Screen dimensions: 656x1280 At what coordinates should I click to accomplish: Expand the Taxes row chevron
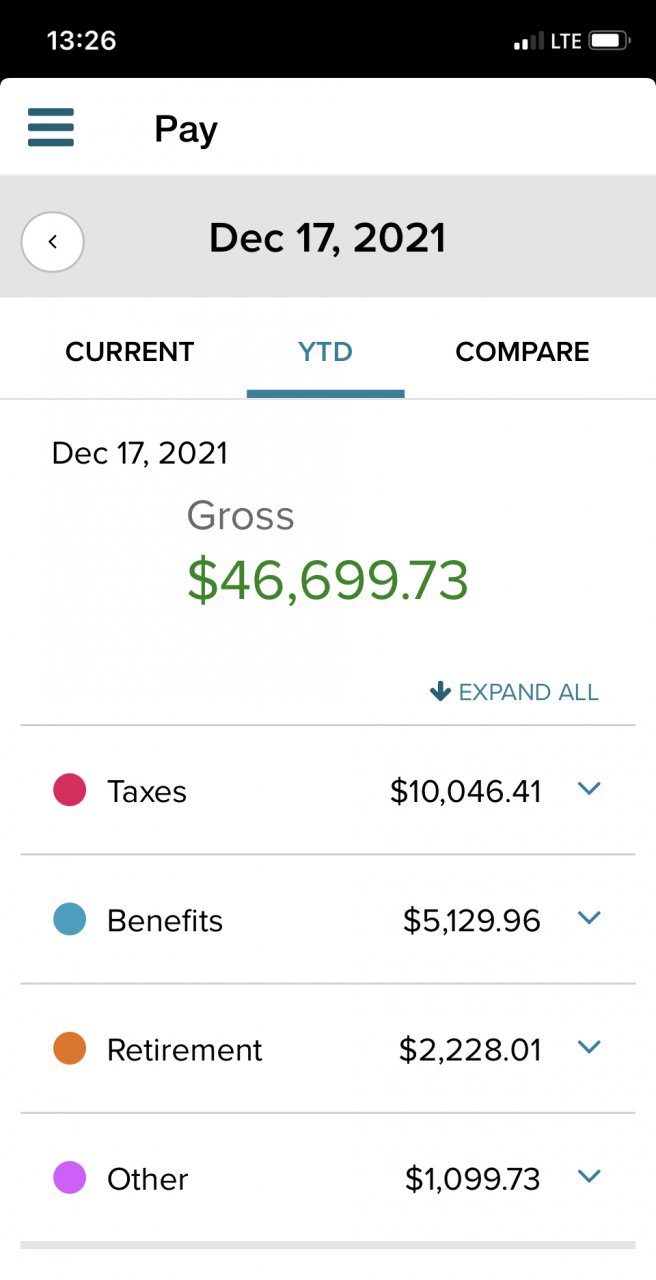(x=589, y=789)
